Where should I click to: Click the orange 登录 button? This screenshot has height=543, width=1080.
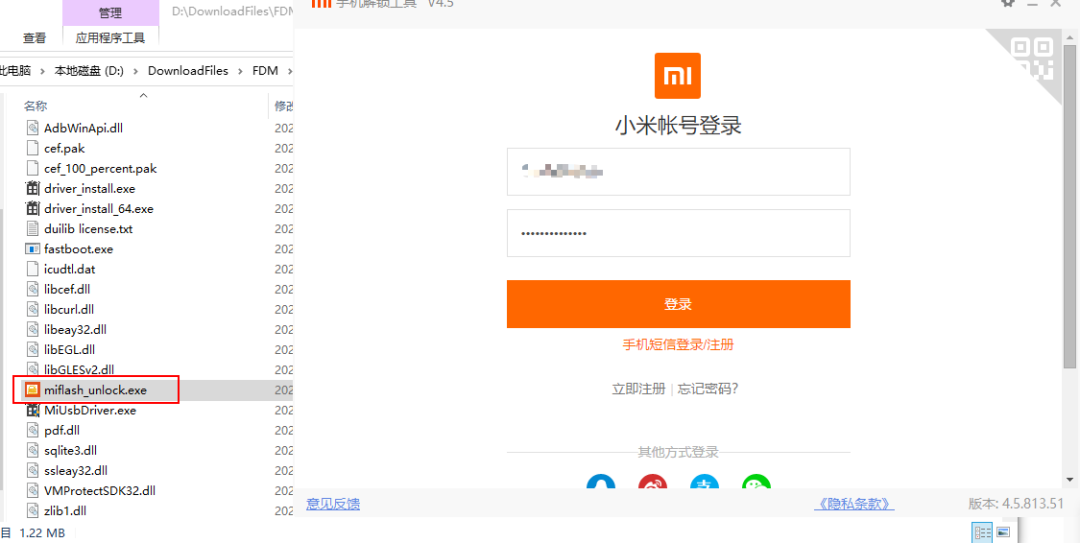pyautogui.click(x=678, y=304)
